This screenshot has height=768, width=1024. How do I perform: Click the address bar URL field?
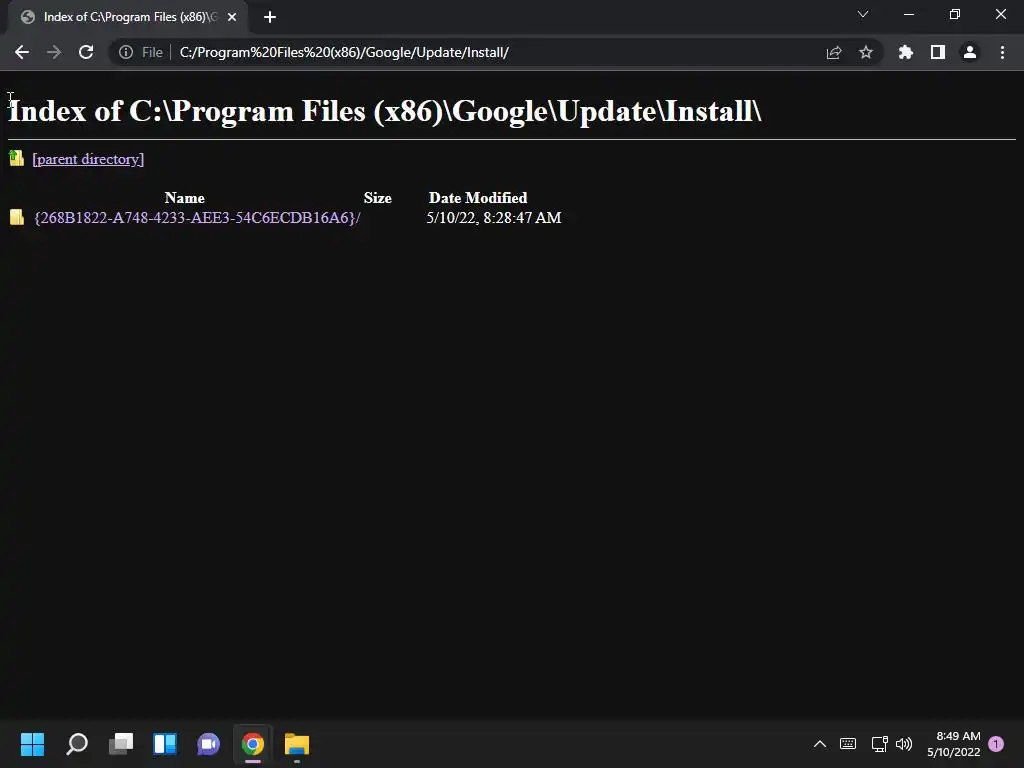pyautogui.click(x=496, y=52)
